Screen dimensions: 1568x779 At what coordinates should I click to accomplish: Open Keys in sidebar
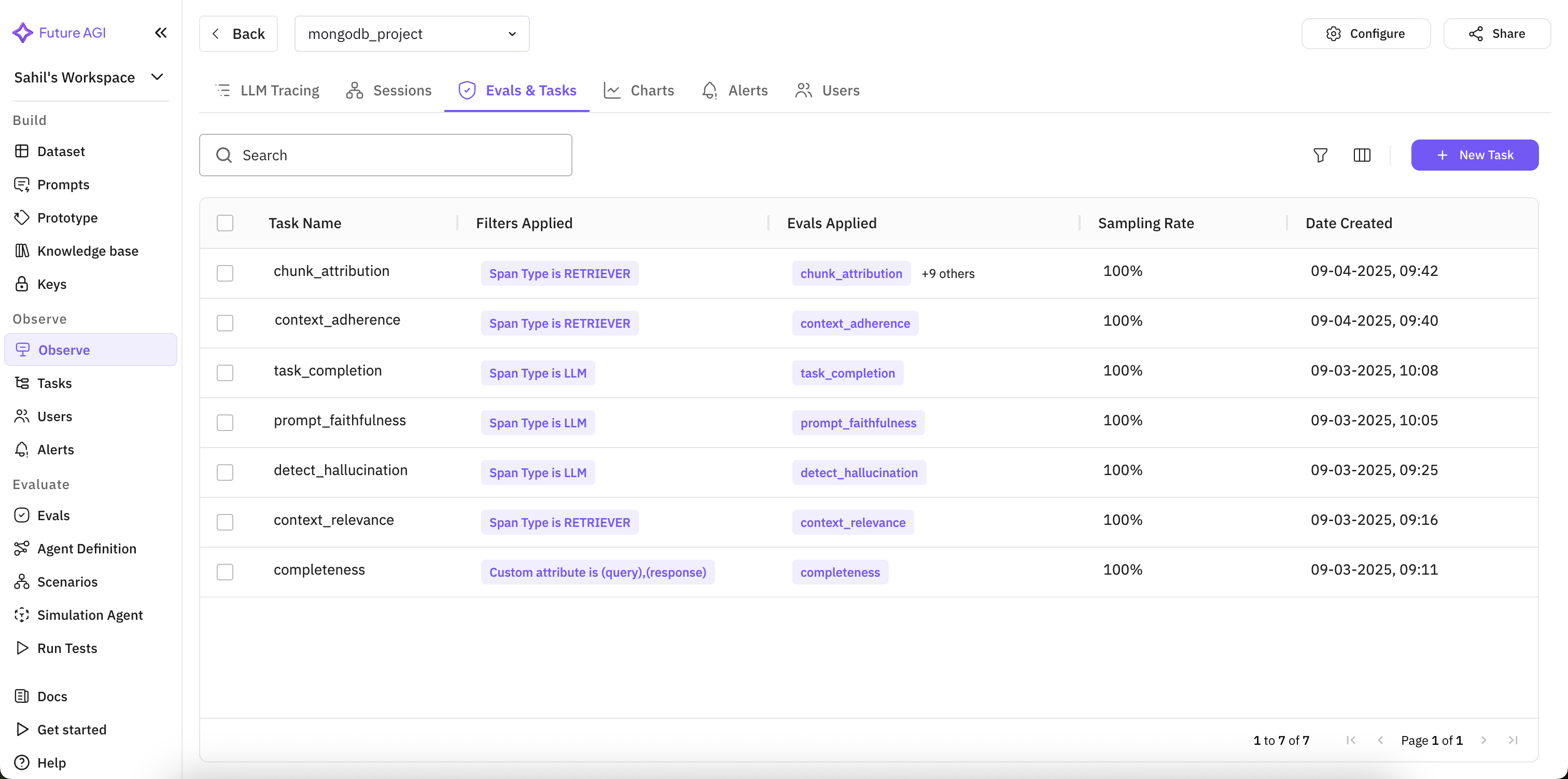point(52,284)
